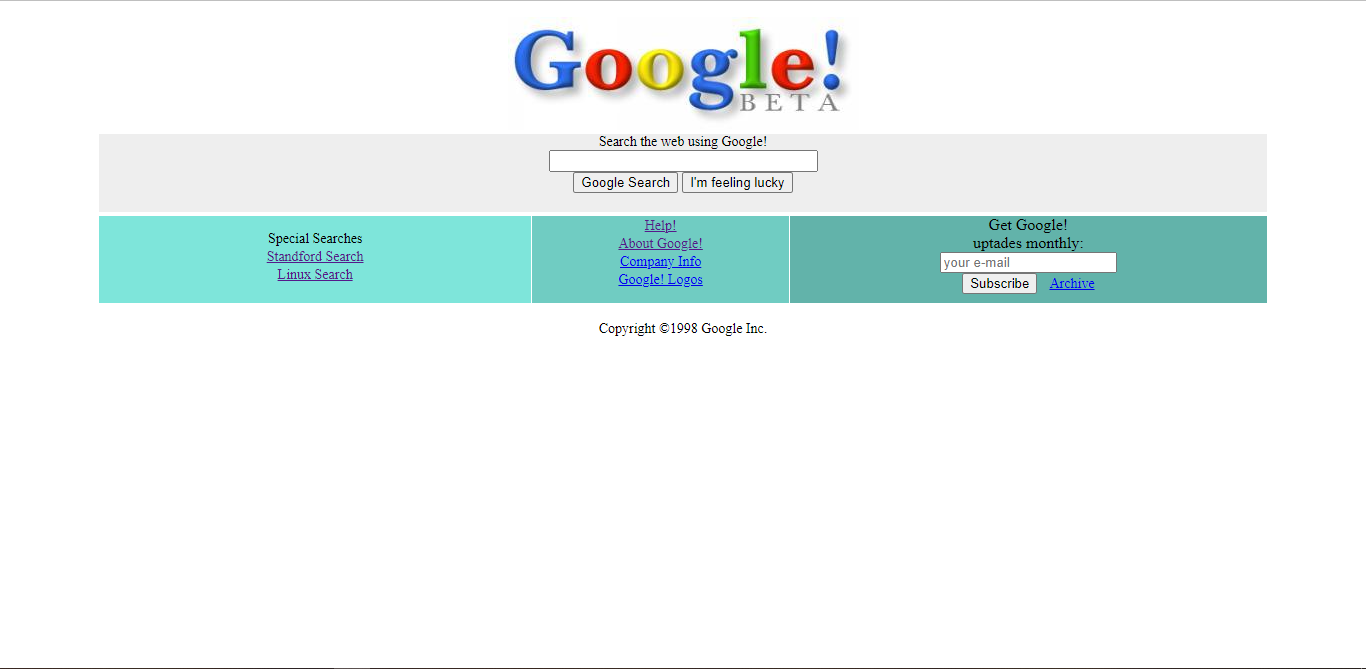Screen dimensions: 1366x669
Task: Open the Standford Search link
Action: point(315,256)
